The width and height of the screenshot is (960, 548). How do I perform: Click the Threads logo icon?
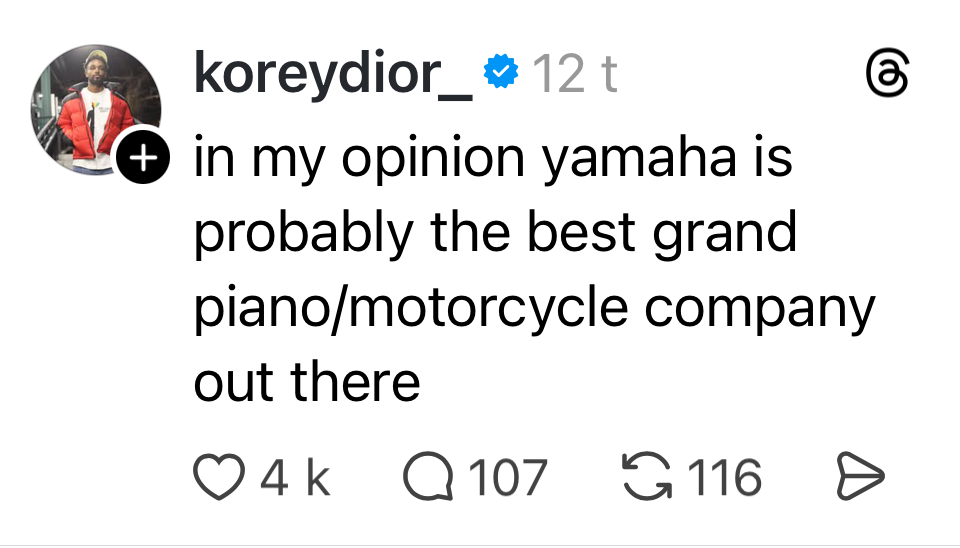886,76
